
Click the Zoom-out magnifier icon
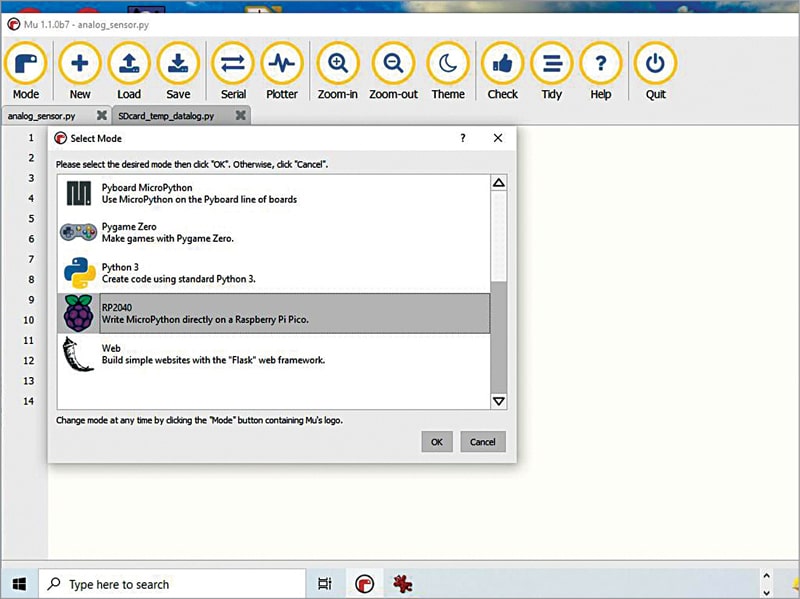(393, 65)
